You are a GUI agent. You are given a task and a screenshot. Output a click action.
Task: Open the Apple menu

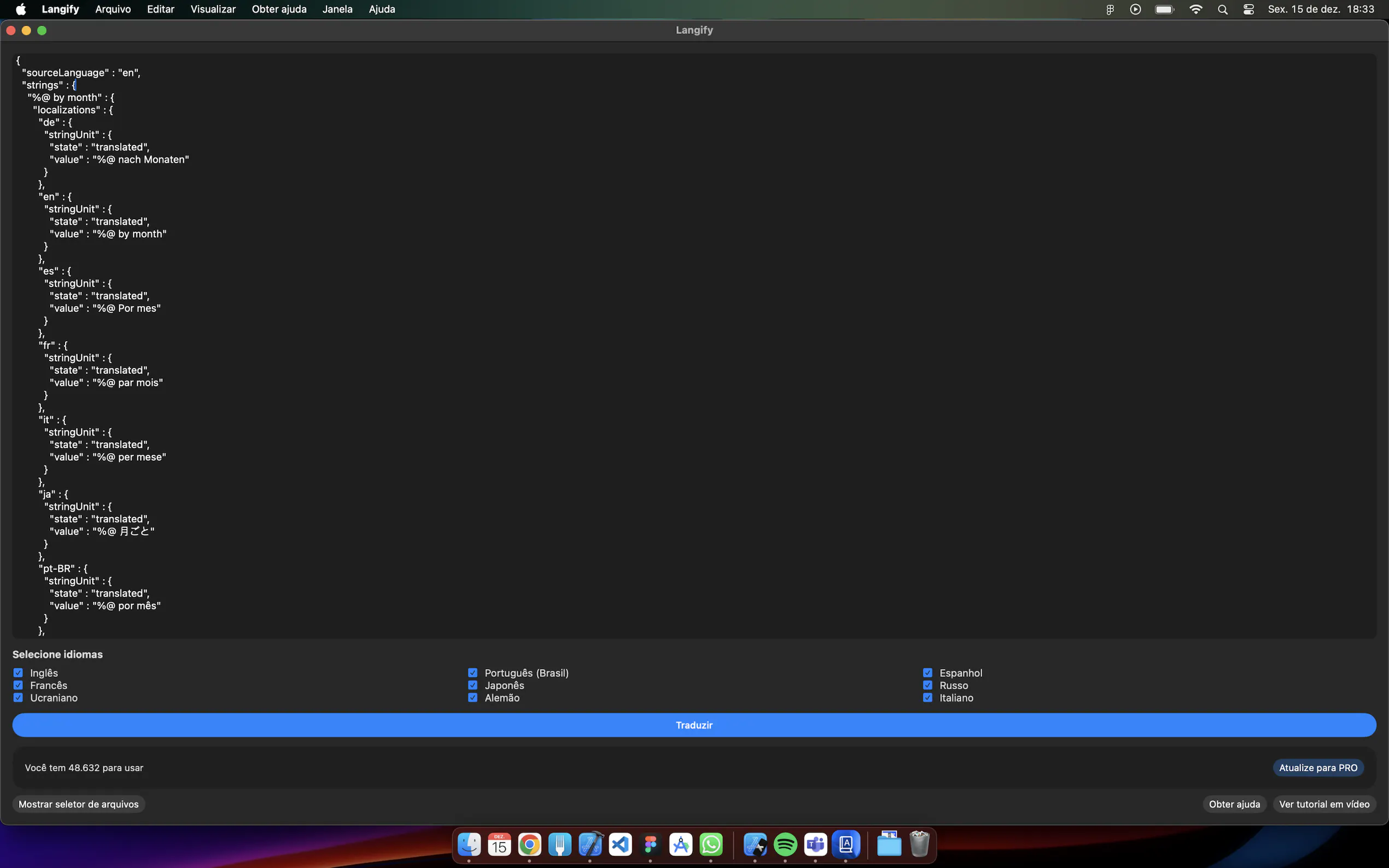[21, 9]
